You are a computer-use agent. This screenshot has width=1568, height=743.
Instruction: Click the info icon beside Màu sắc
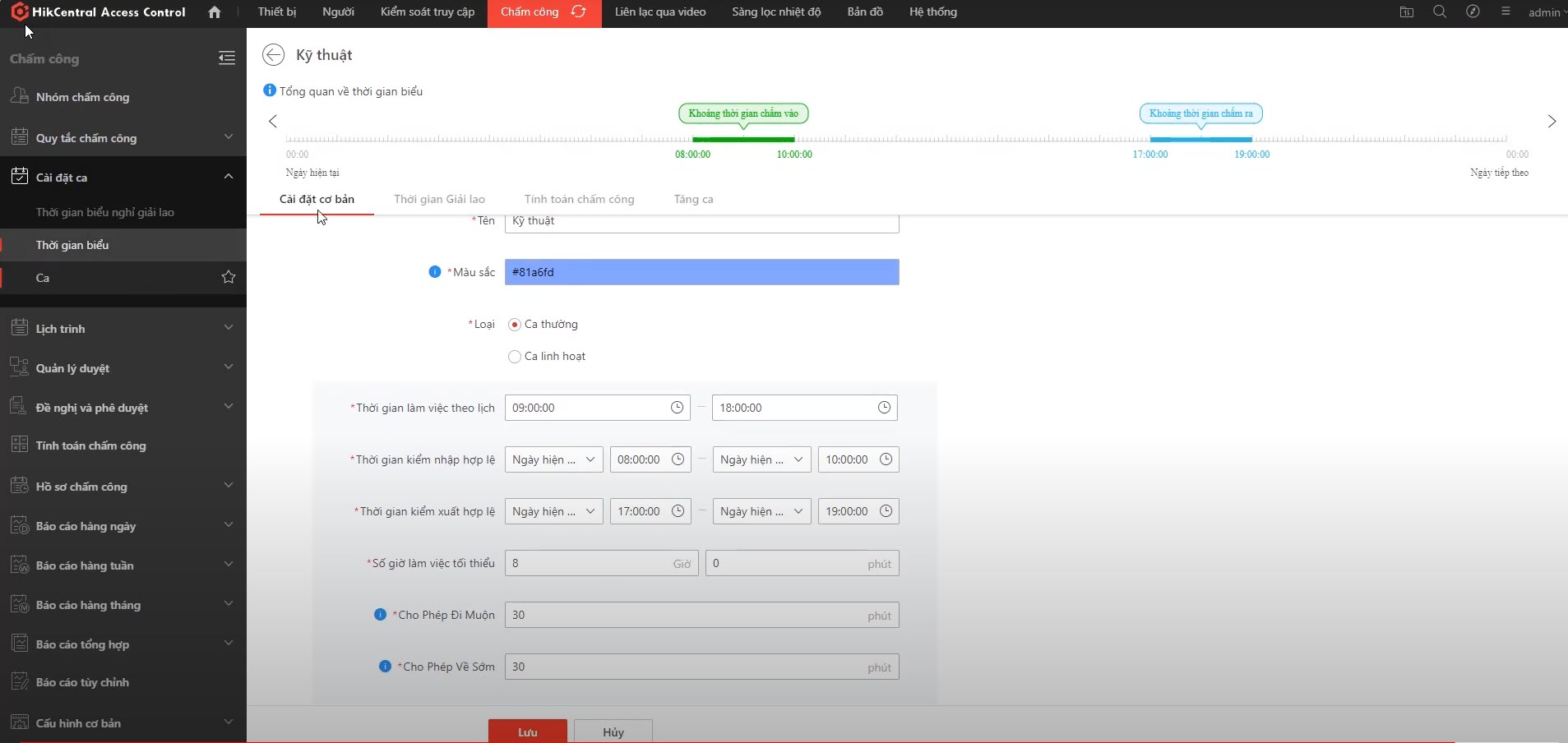[435, 272]
